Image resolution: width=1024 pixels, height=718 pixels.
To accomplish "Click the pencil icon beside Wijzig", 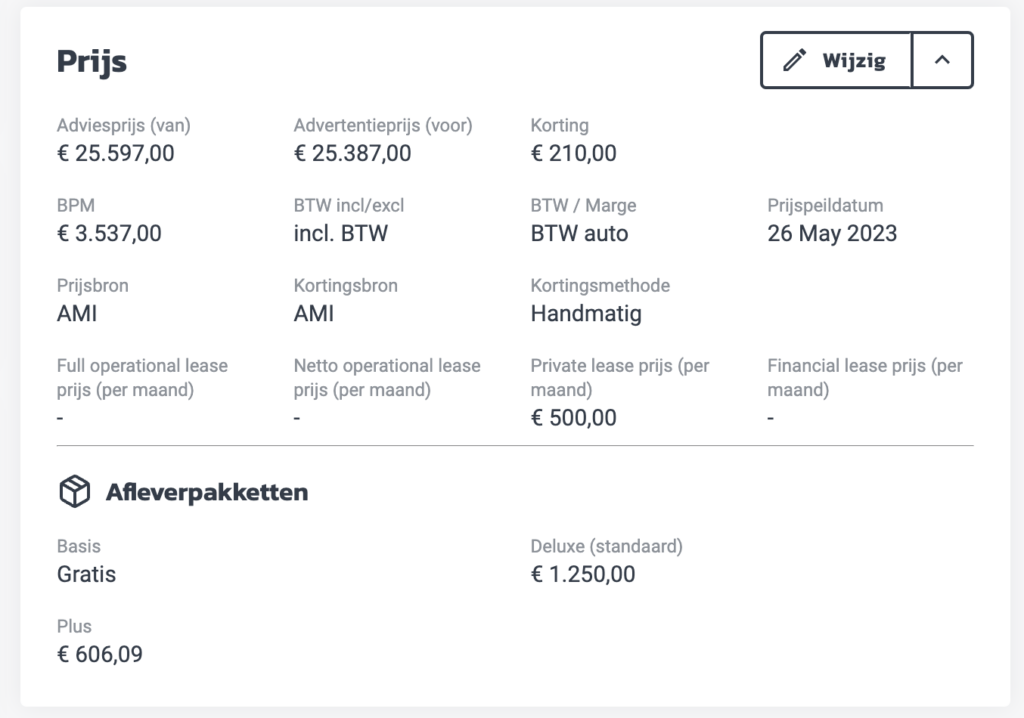I will point(794,60).
